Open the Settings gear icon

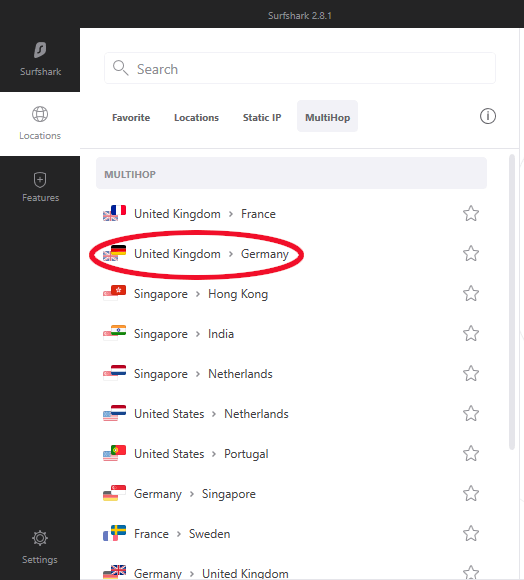click(x=40, y=538)
